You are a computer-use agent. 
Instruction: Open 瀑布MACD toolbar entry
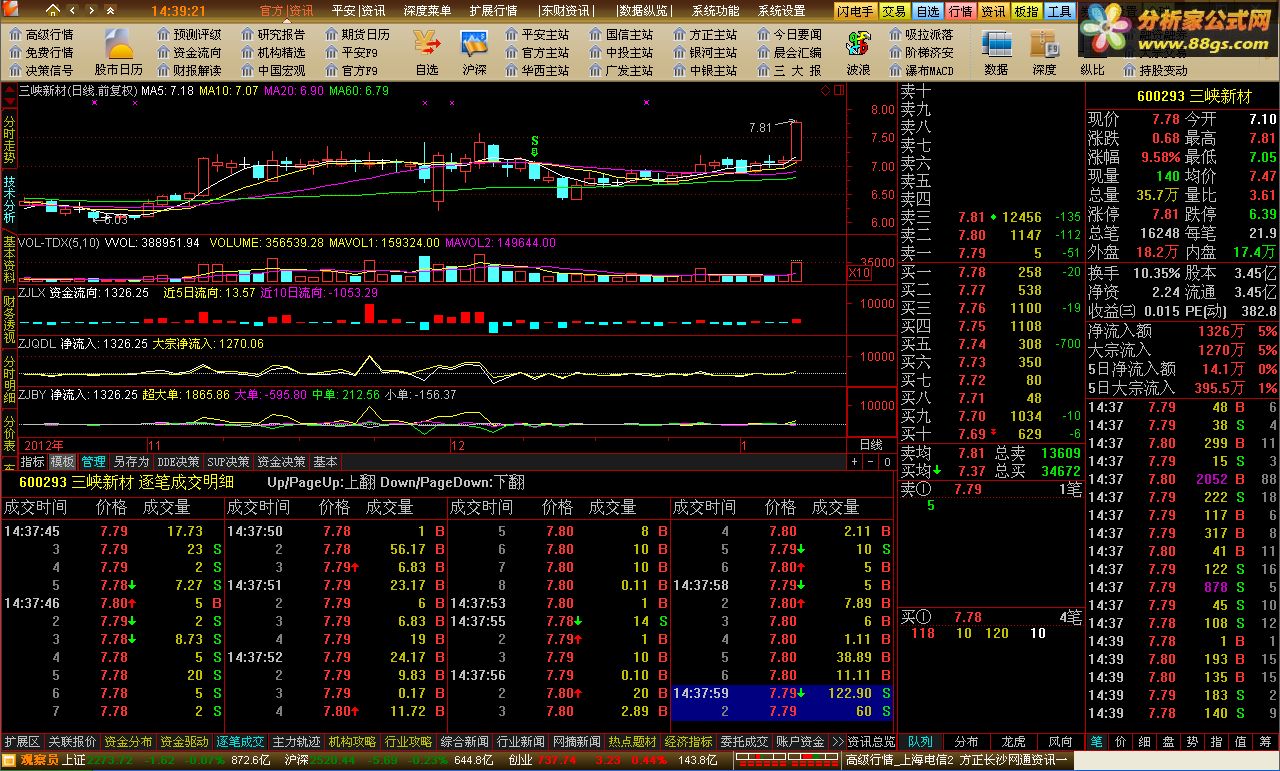tap(921, 70)
